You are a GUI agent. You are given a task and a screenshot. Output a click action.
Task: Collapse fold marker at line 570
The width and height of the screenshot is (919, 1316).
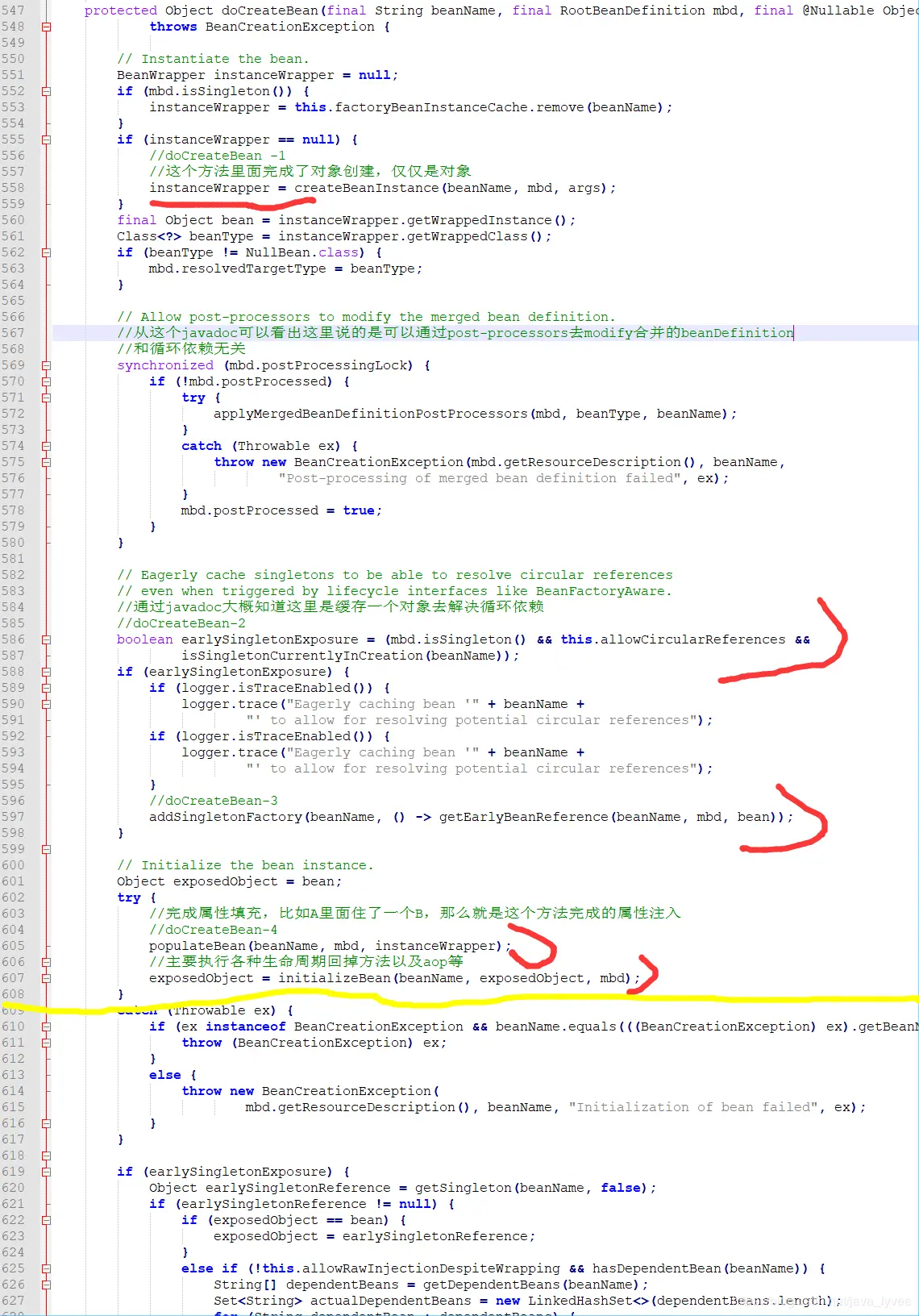(46, 381)
